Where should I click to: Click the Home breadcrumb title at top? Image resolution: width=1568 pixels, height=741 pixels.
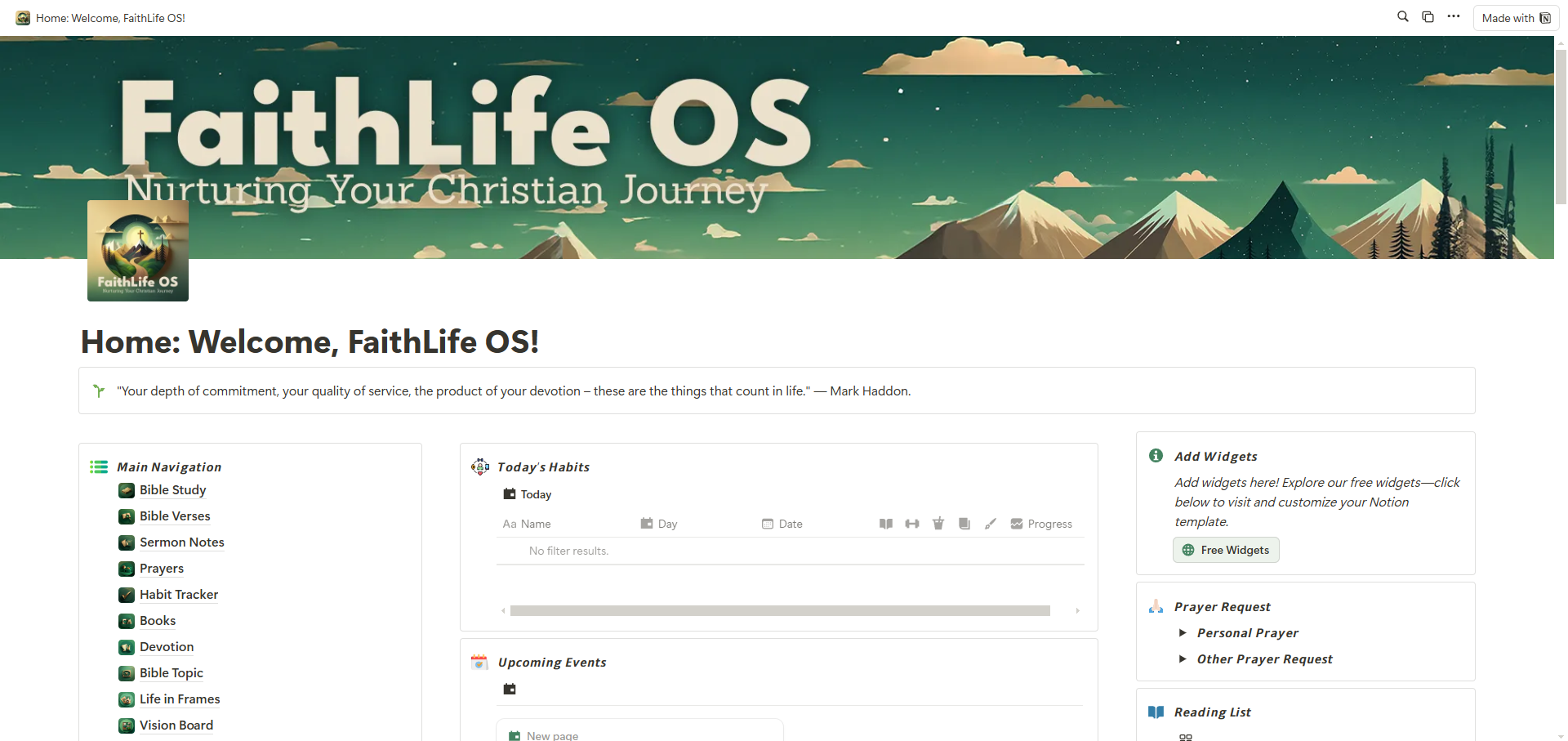(x=110, y=18)
